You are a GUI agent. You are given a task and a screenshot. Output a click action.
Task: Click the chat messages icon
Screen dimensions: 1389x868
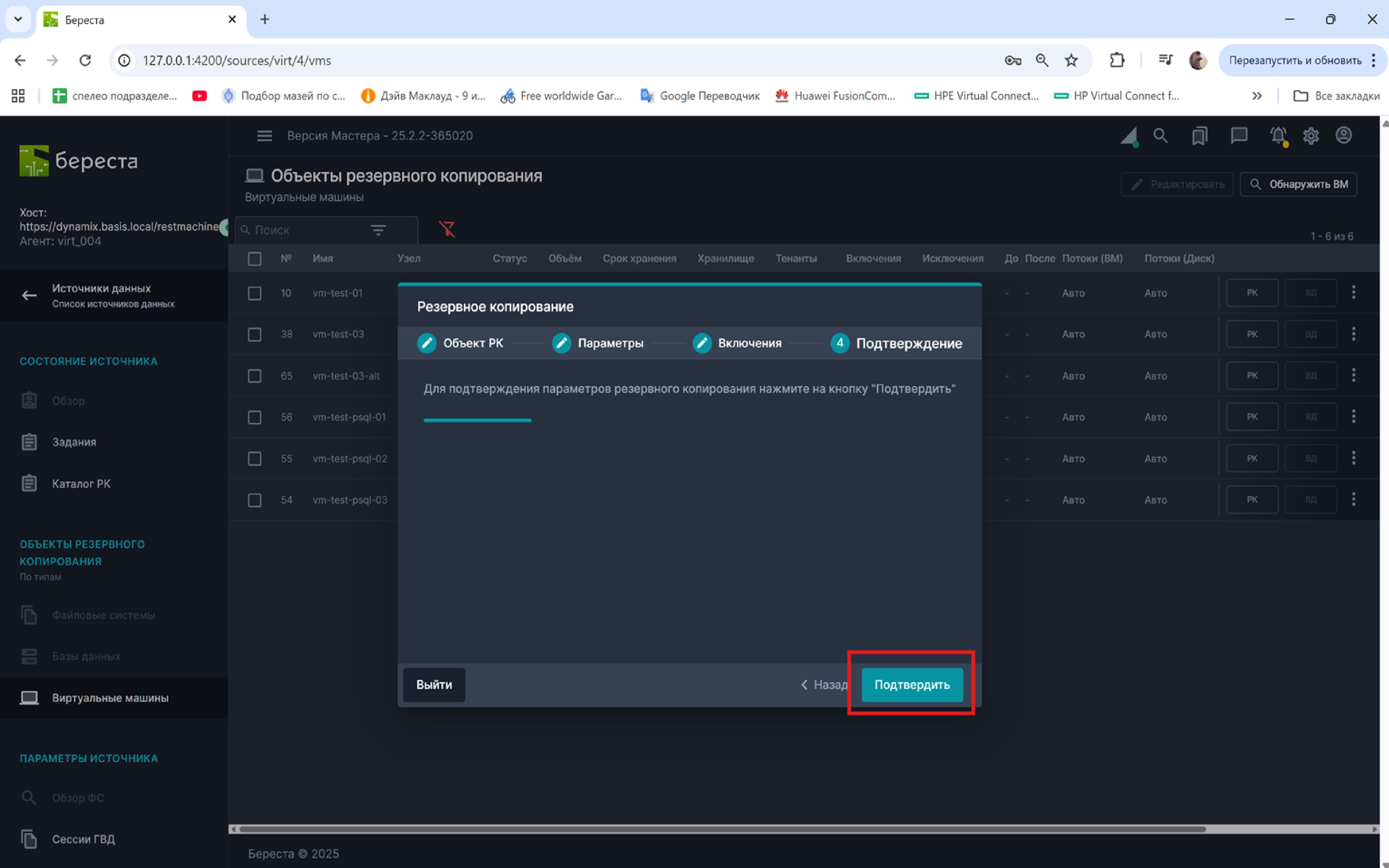(1239, 136)
